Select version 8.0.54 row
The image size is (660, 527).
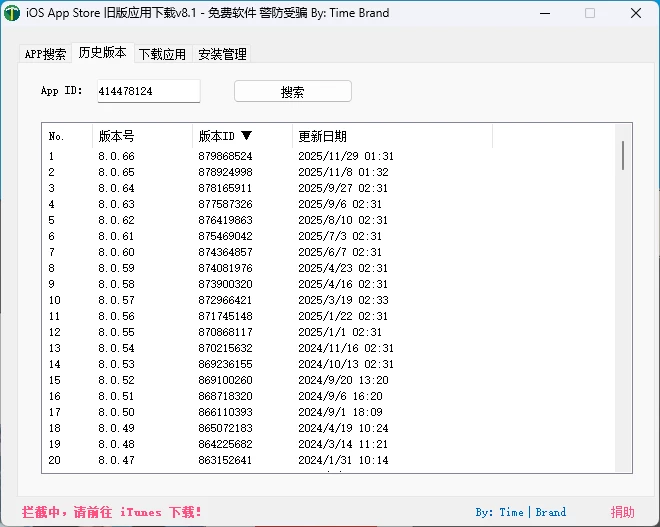coord(328,348)
